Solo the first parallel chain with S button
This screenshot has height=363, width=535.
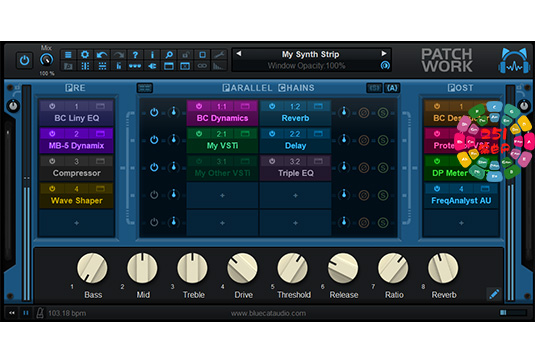pos(383,113)
